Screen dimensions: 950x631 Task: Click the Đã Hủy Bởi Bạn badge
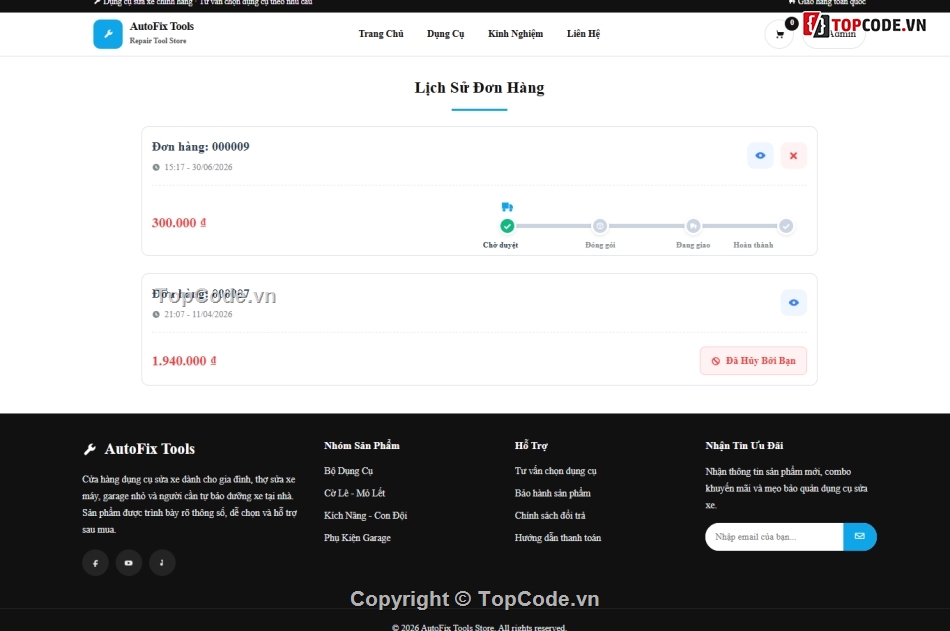pos(754,361)
